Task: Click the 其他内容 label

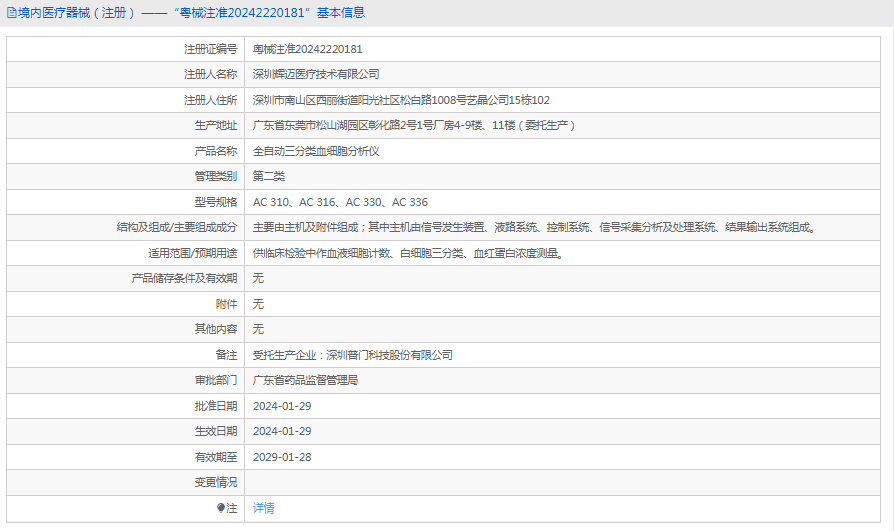Action: (x=216, y=329)
